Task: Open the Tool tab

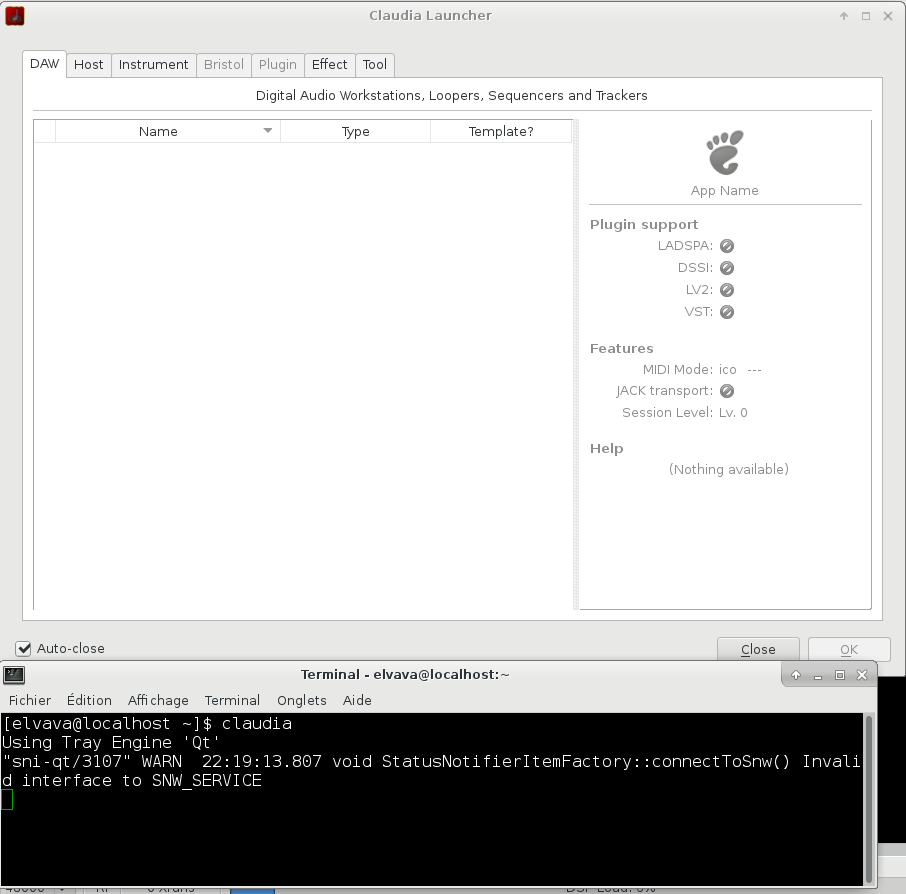Action: [x=374, y=65]
